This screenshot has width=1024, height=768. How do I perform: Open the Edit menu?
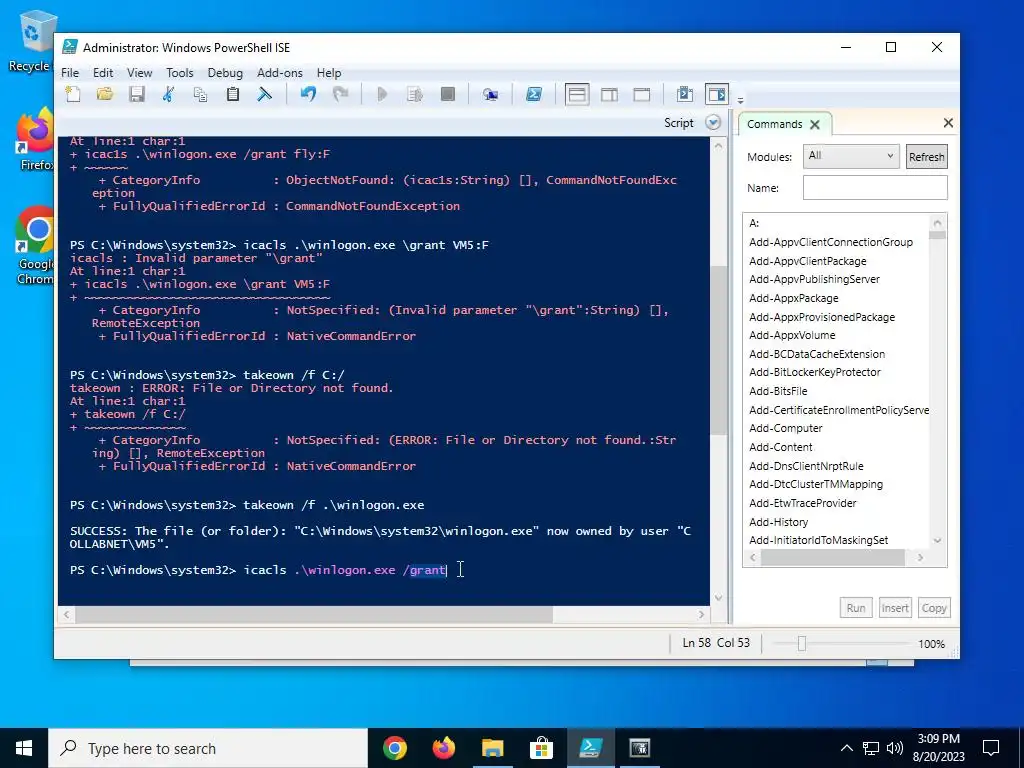point(103,72)
